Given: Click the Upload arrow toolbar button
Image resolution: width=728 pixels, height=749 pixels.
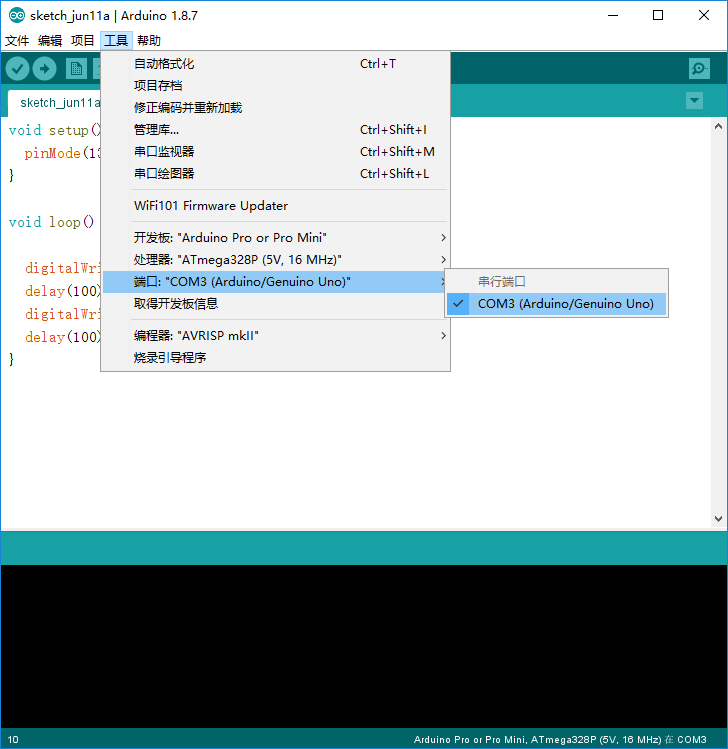Looking at the screenshot, I should pyautogui.click(x=44, y=69).
